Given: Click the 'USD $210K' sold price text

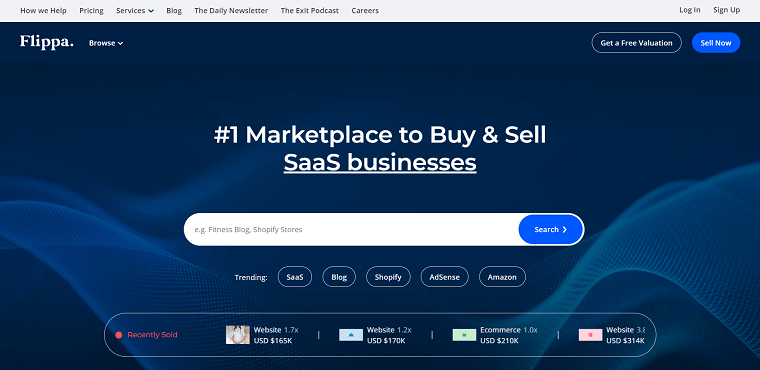Looking at the screenshot, I should pyautogui.click(x=499, y=340).
